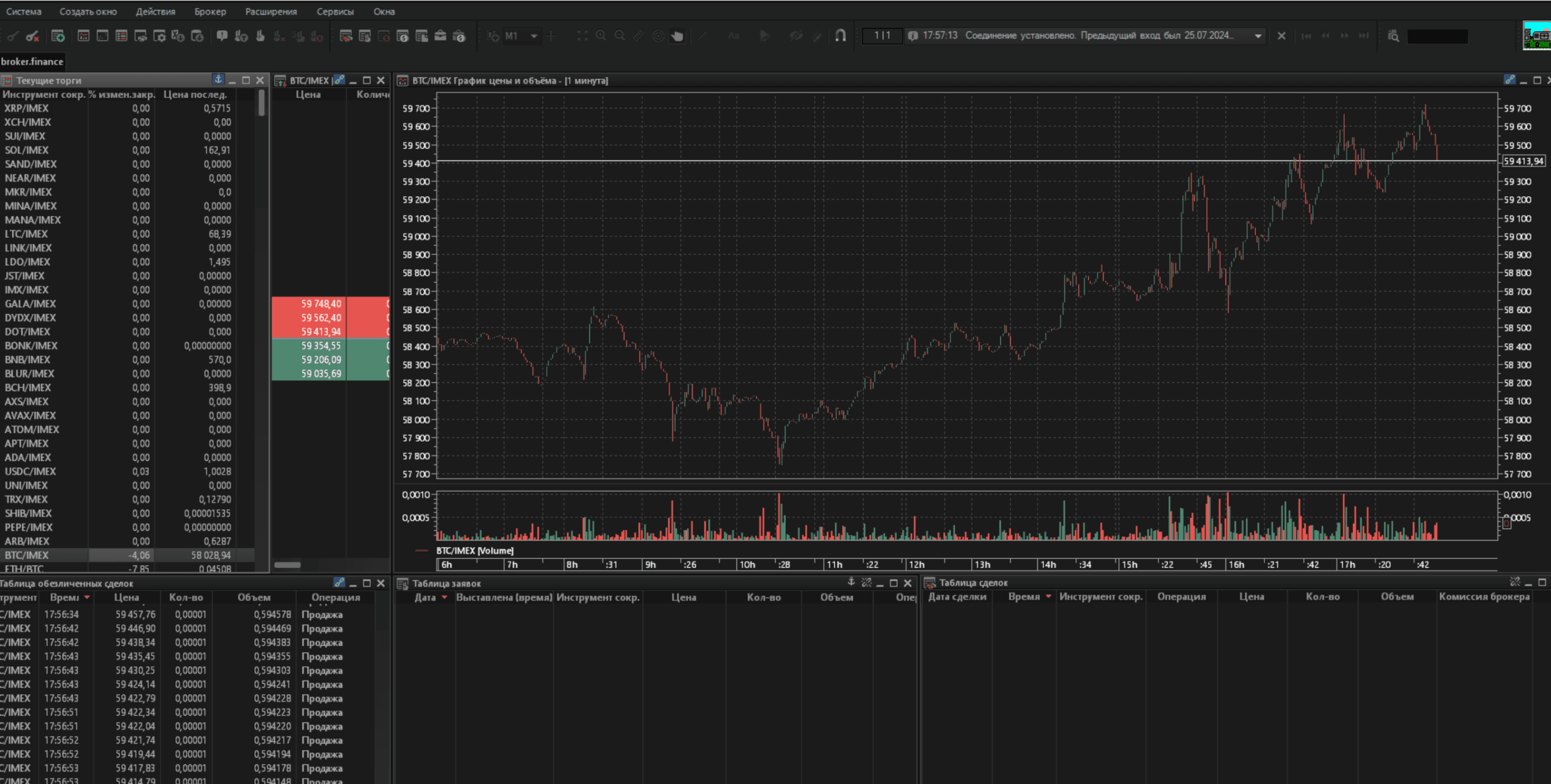This screenshot has height=784, width=1551.
Task: Click horizontal scrollbar thumb in order book
Action: [287, 564]
